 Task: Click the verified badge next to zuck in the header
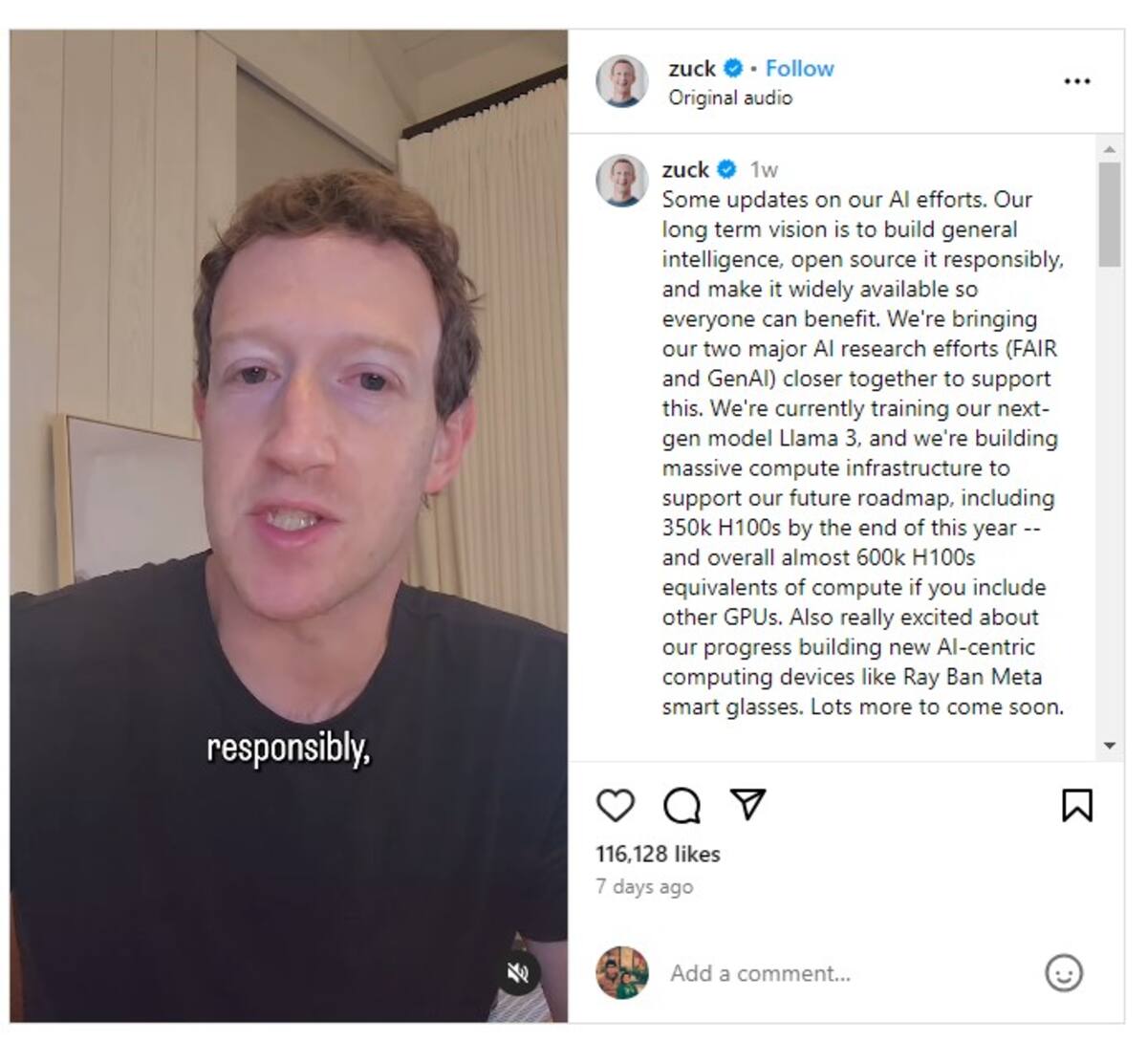click(733, 69)
